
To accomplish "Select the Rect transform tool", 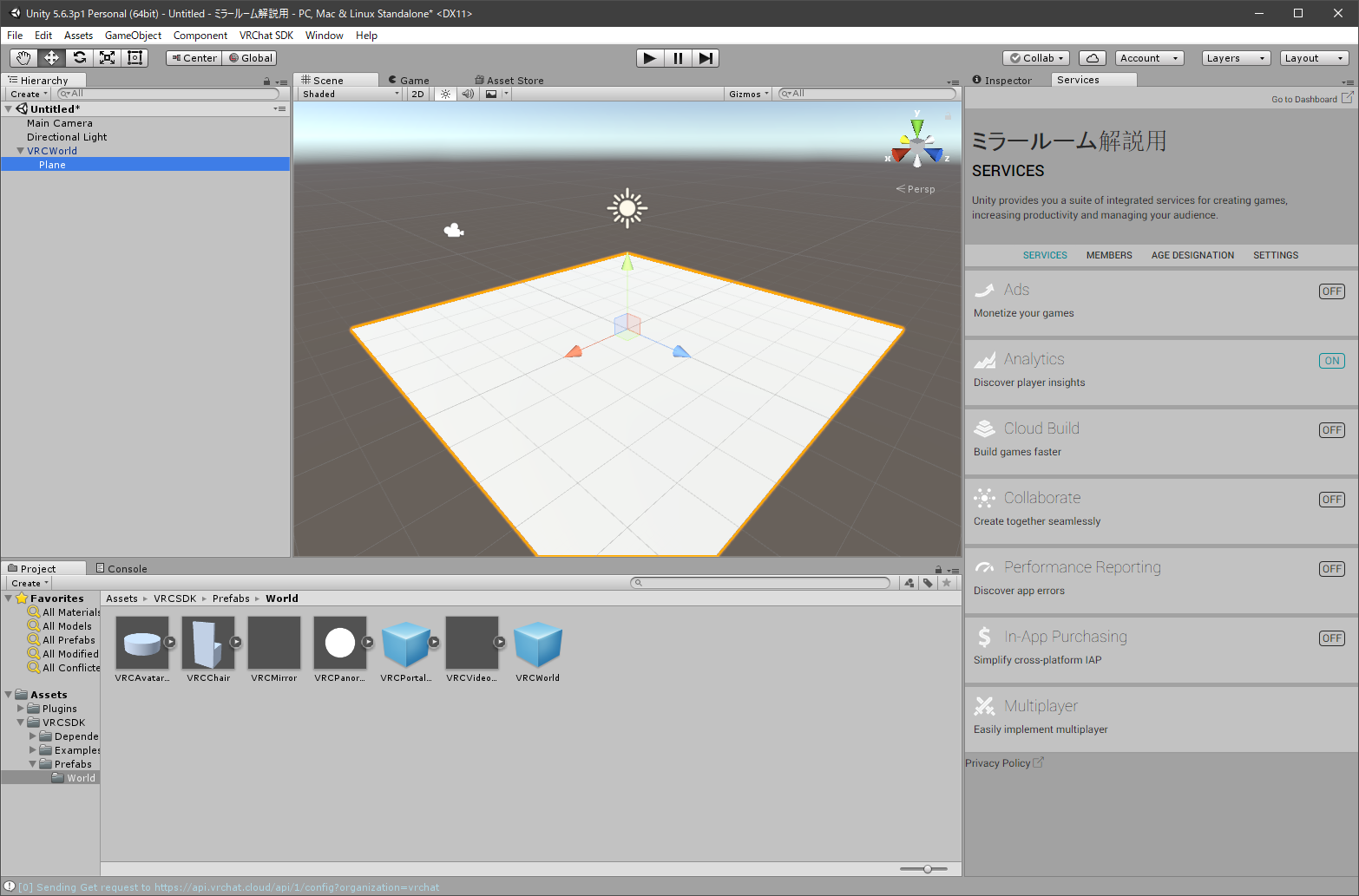I will point(135,58).
